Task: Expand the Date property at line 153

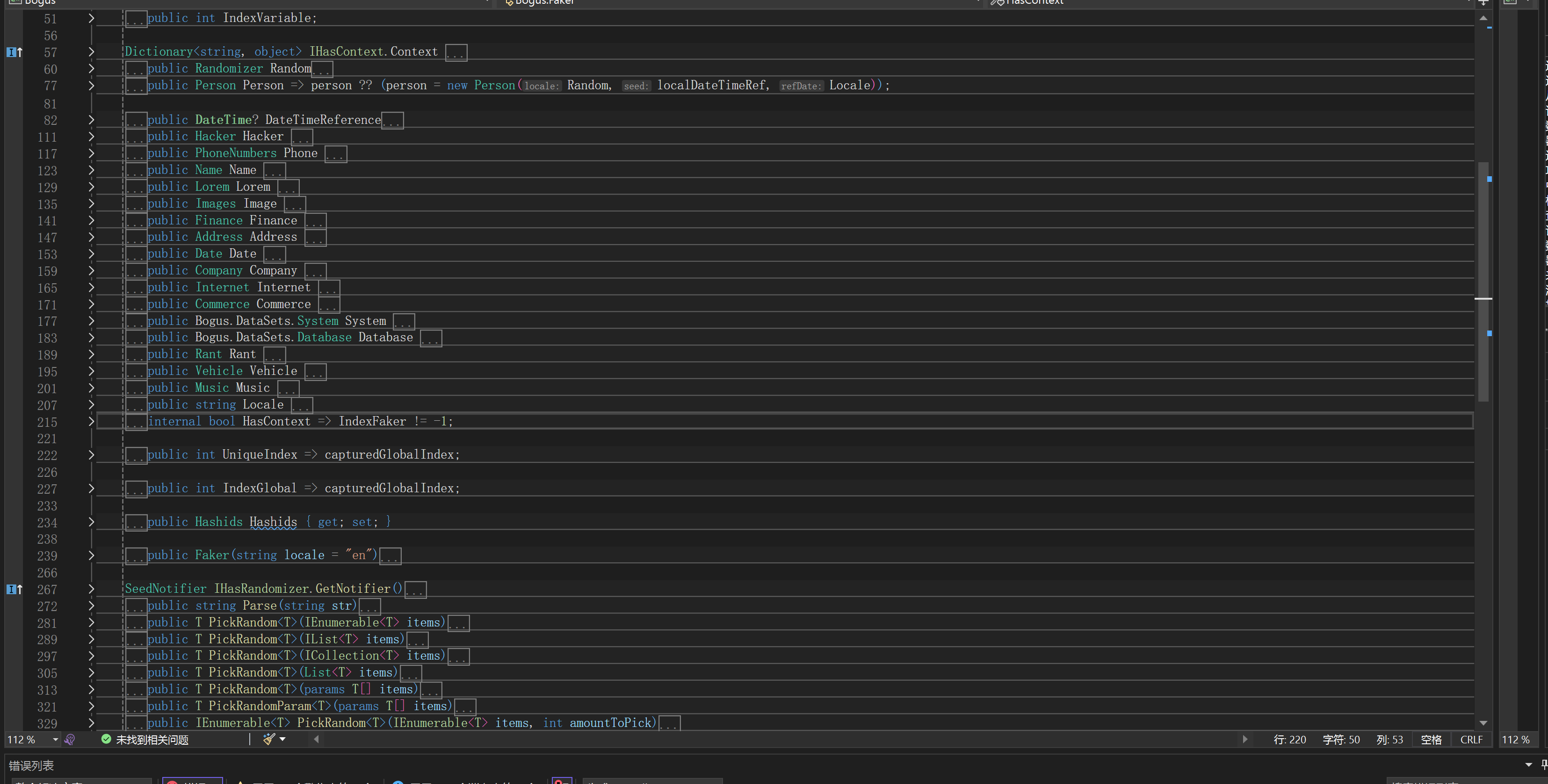Action: [91, 253]
